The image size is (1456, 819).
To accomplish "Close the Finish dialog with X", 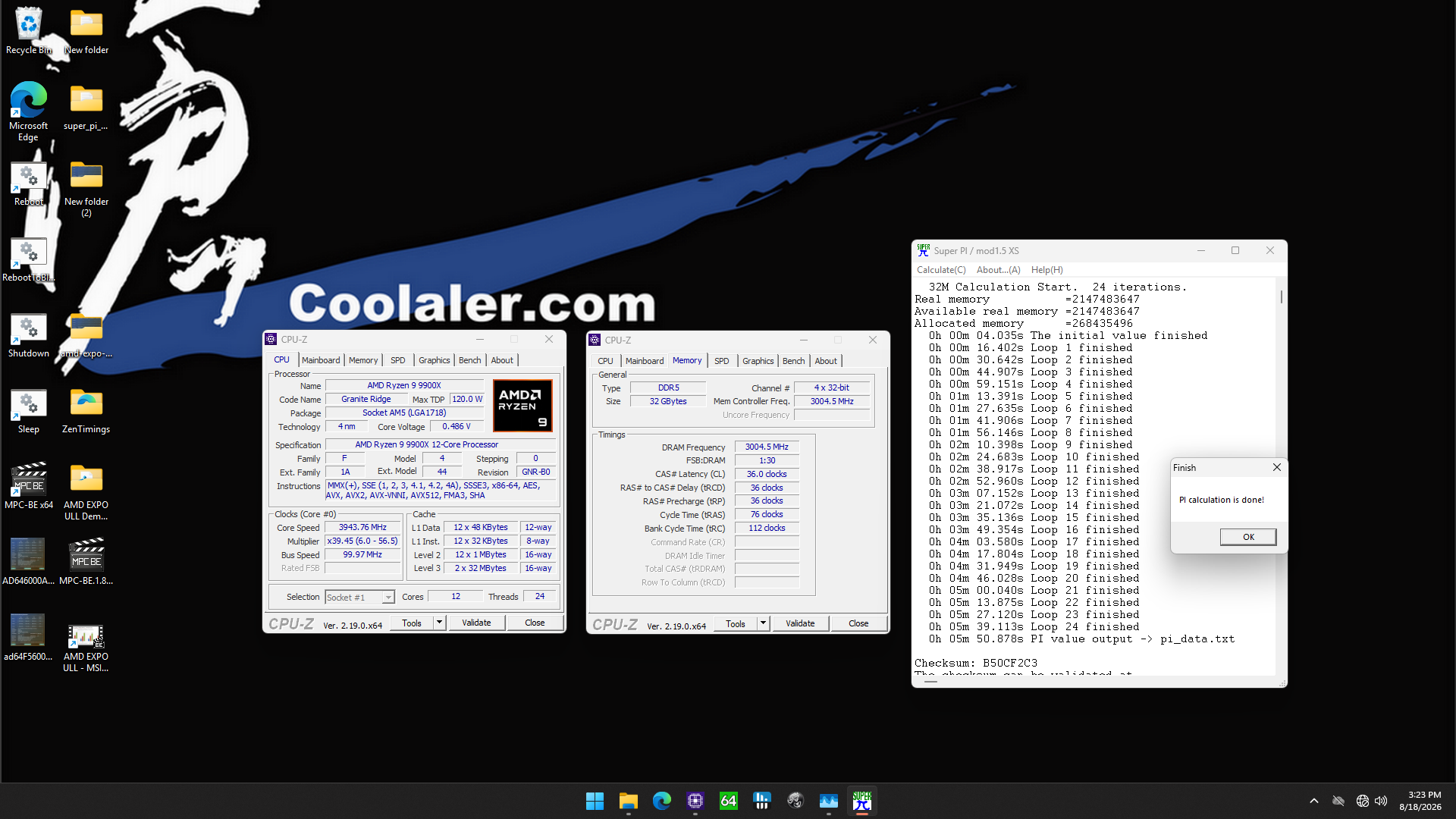I will (x=1277, y=468).
